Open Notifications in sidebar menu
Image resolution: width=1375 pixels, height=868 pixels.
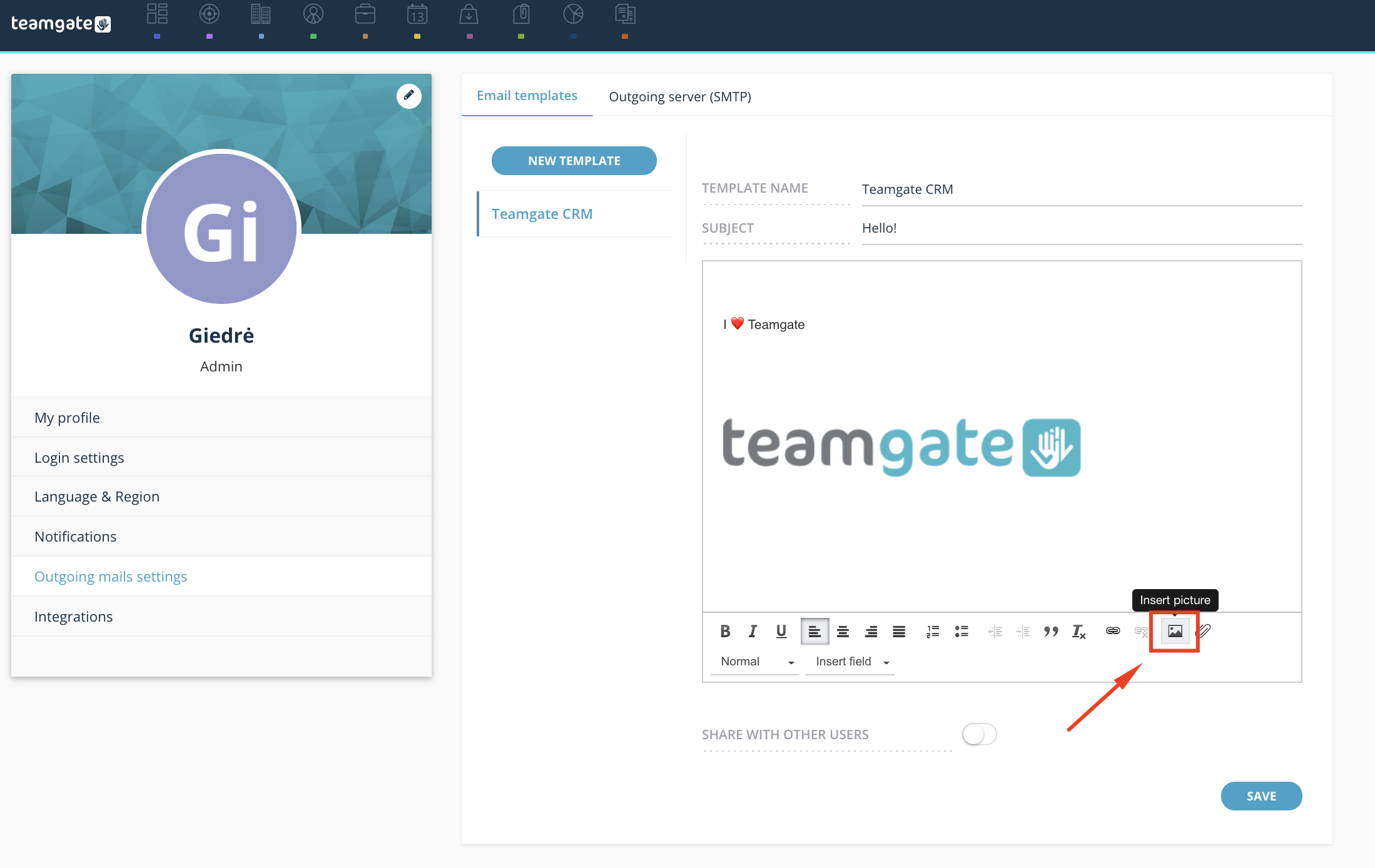[x=221, y=537]
